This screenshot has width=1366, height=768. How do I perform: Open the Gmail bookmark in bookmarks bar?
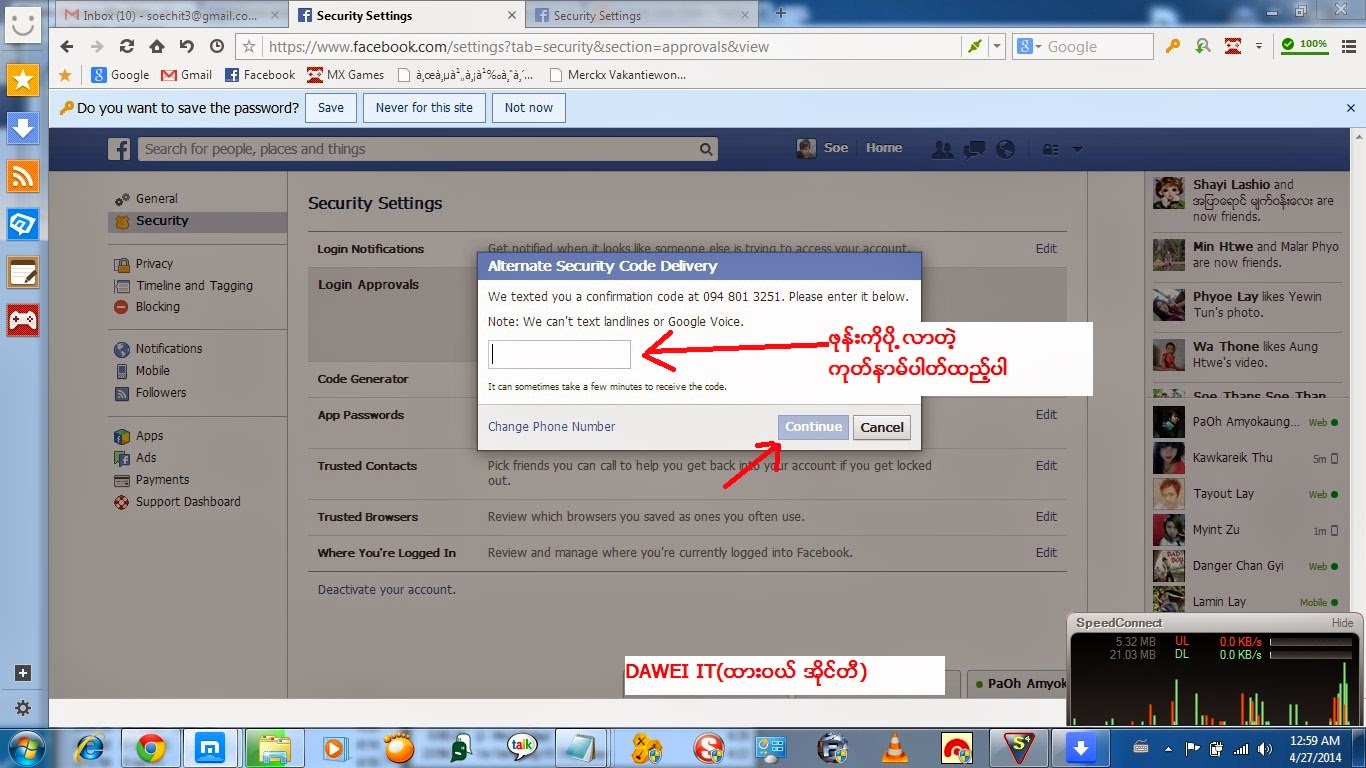pos(187,74)
